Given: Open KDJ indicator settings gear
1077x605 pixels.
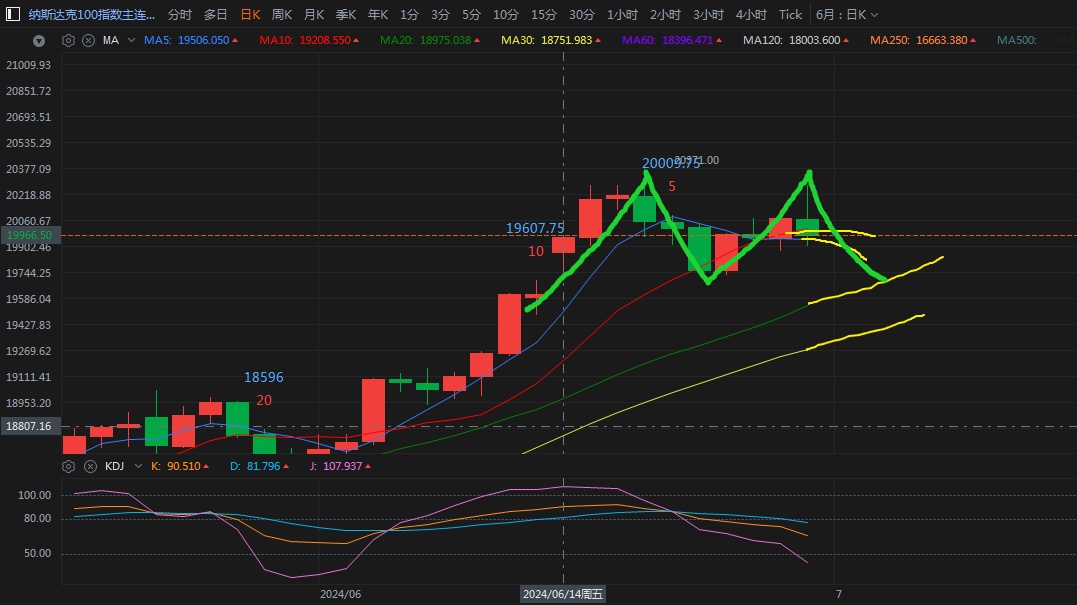Looking at the screenshot, I should pyautogui.click(x=68, y=466).
